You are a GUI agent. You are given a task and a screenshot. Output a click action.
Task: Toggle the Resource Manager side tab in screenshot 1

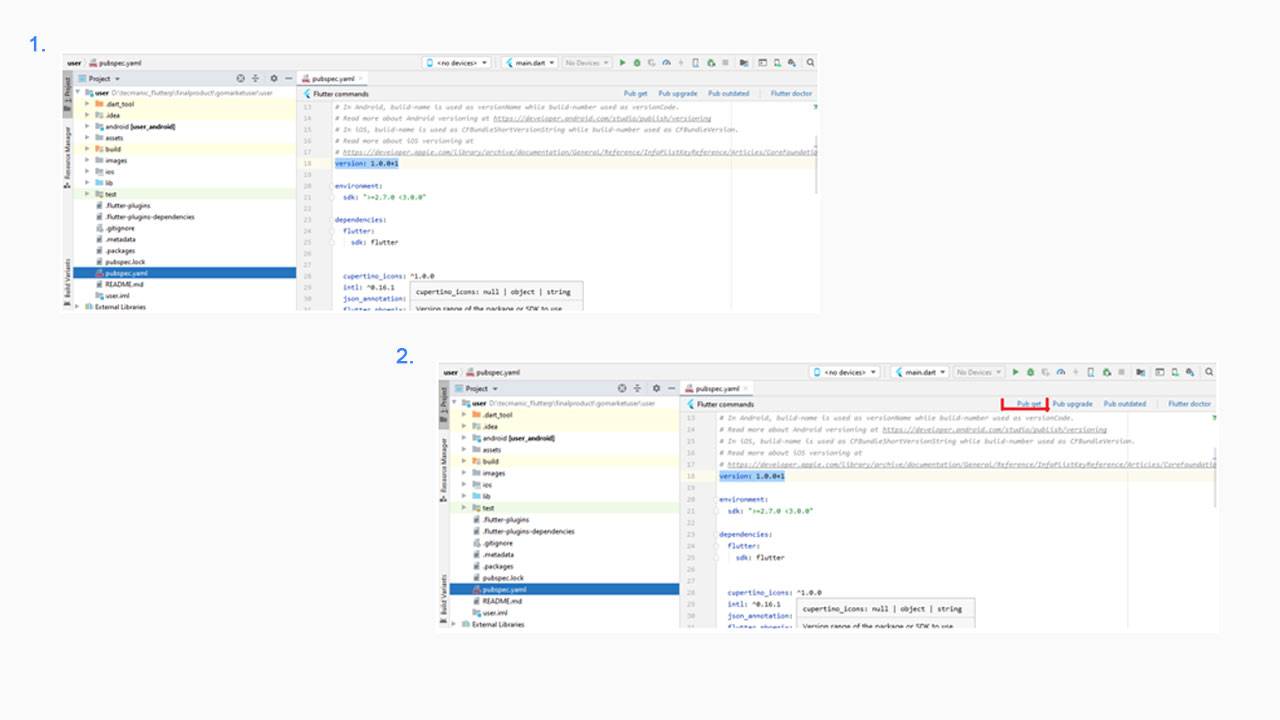tap(68, 153)
